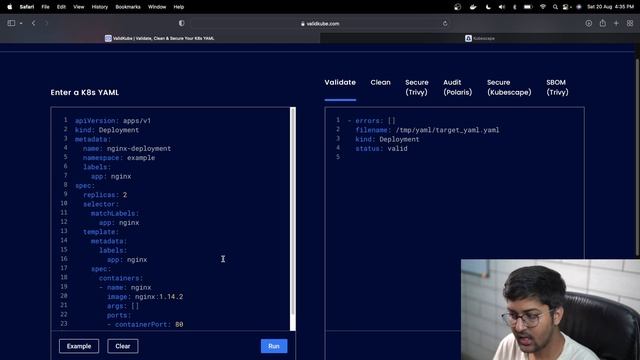Select the Clean tab
Screen dimensions: 640x360
click(380, 82)
